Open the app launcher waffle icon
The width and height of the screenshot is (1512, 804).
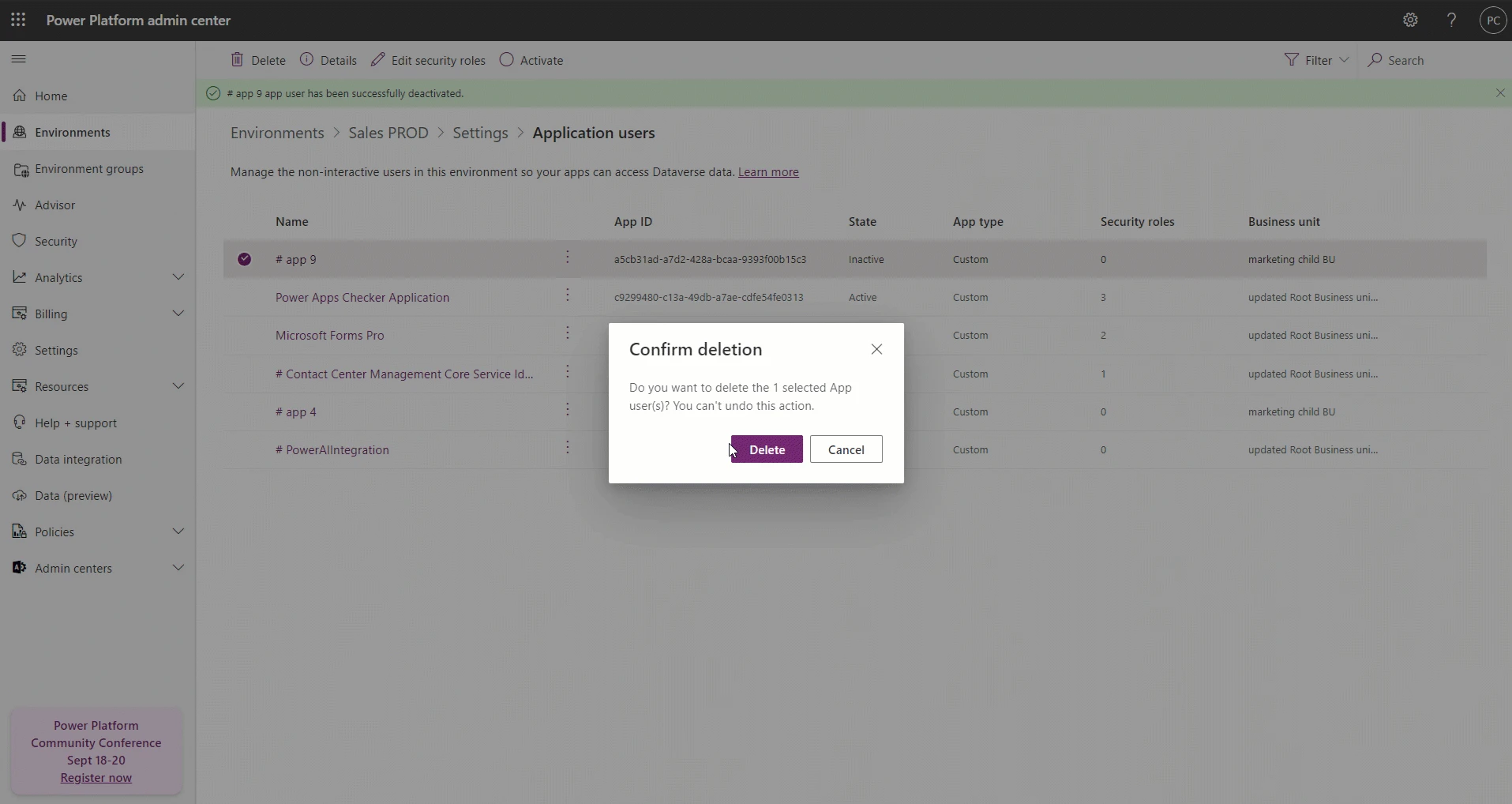[18, 20]
